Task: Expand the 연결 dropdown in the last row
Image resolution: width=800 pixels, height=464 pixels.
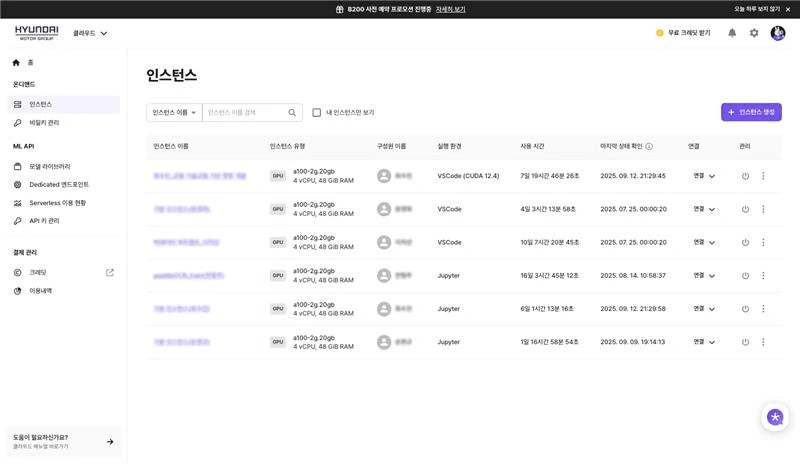Action: coord(704,342)
